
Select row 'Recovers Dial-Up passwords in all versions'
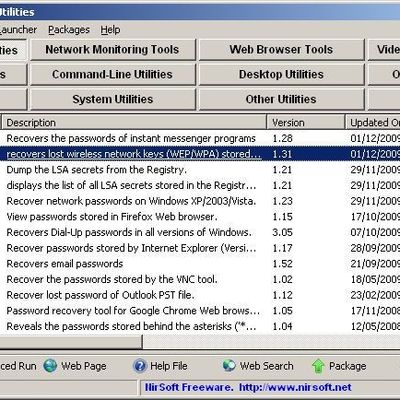200,232
